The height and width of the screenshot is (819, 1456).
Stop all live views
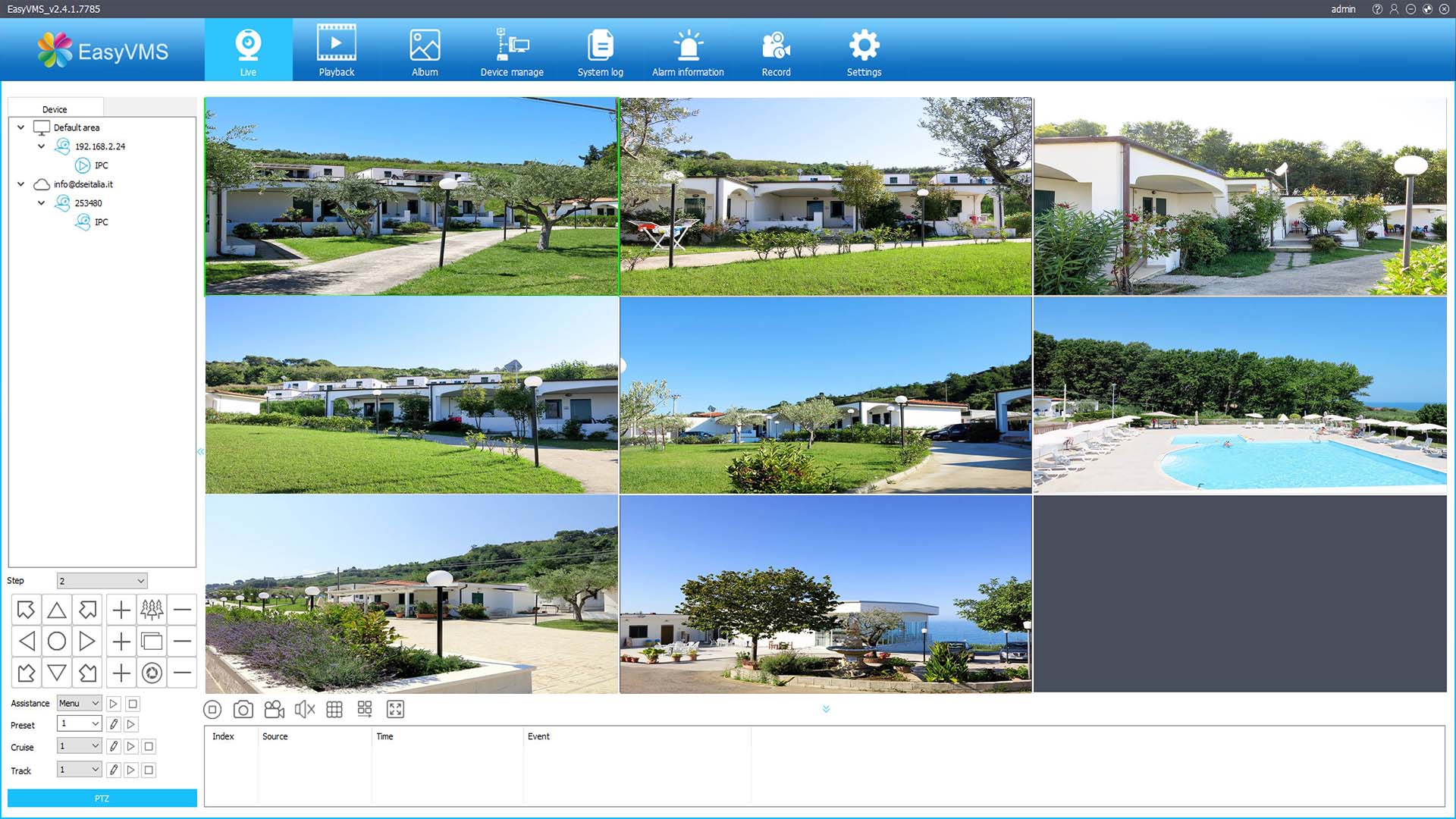click(x=212, y=709)
